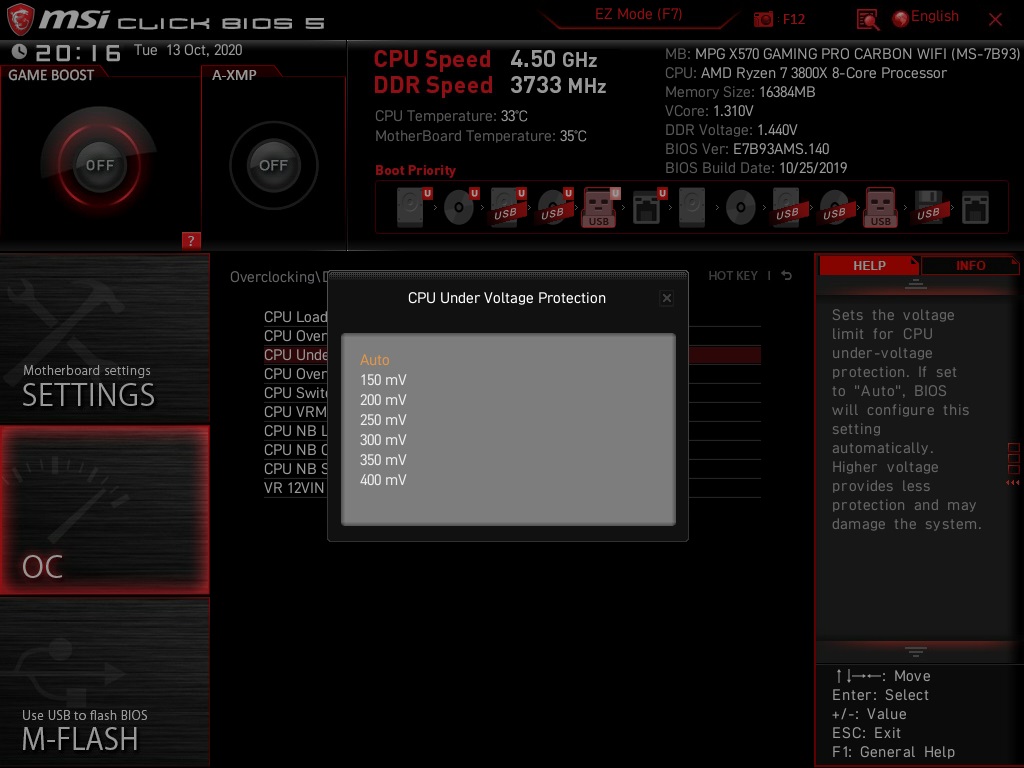1024x768 pixels.
Task: Choose 250 mV option
Action: (x=383, y=420)
